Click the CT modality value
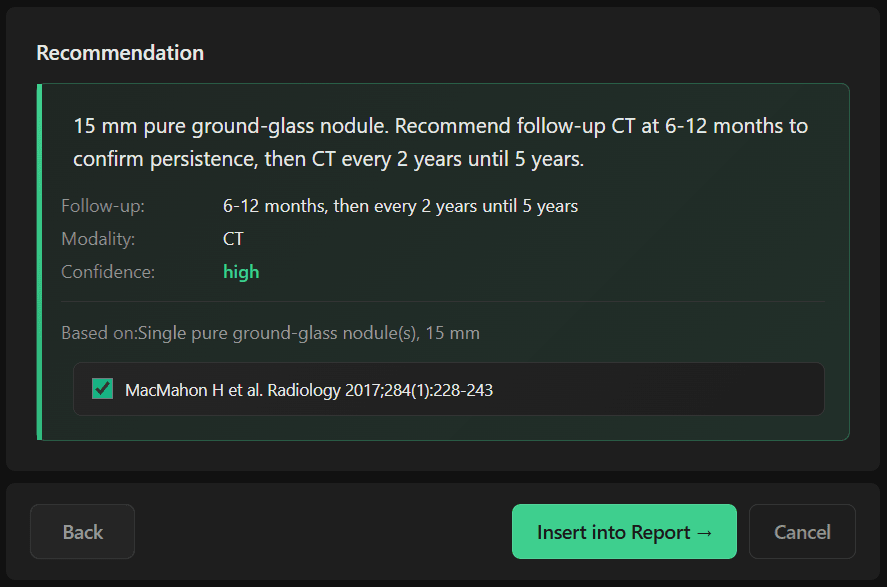Image resolution: width=887 pixels, height=587 pixels. point(233,238)
